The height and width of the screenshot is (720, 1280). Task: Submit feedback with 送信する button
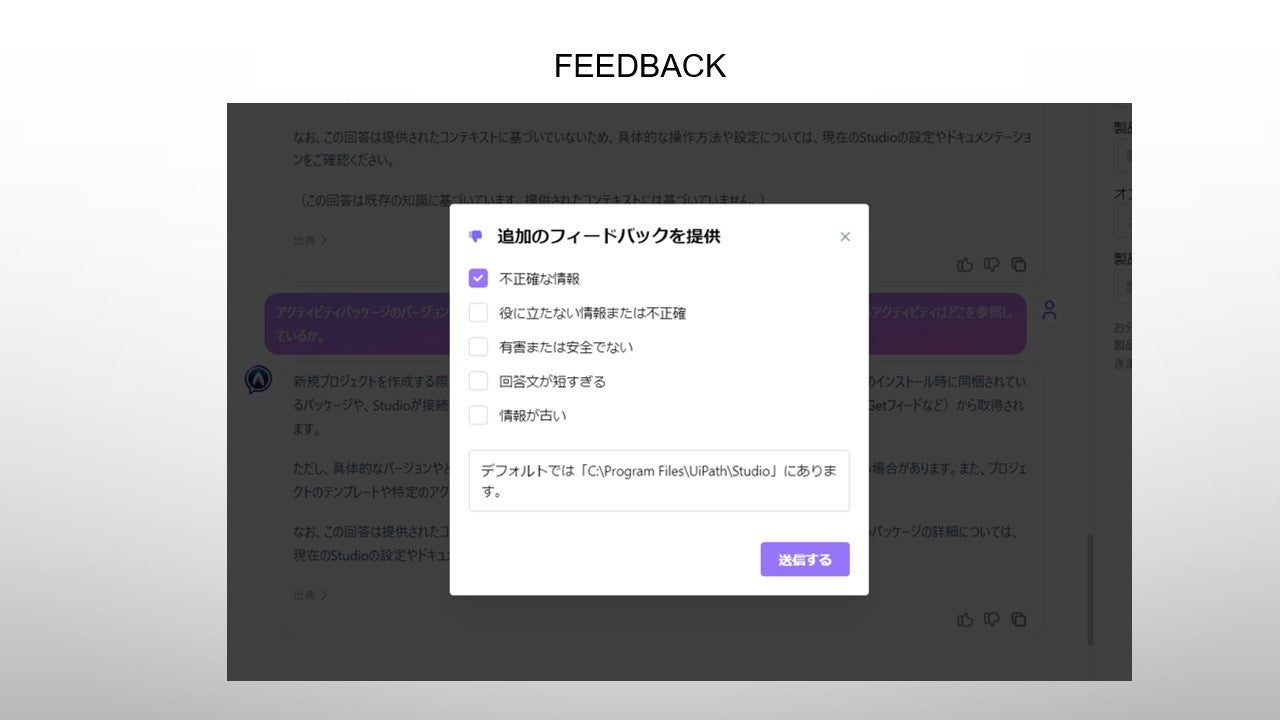point(805,560)
